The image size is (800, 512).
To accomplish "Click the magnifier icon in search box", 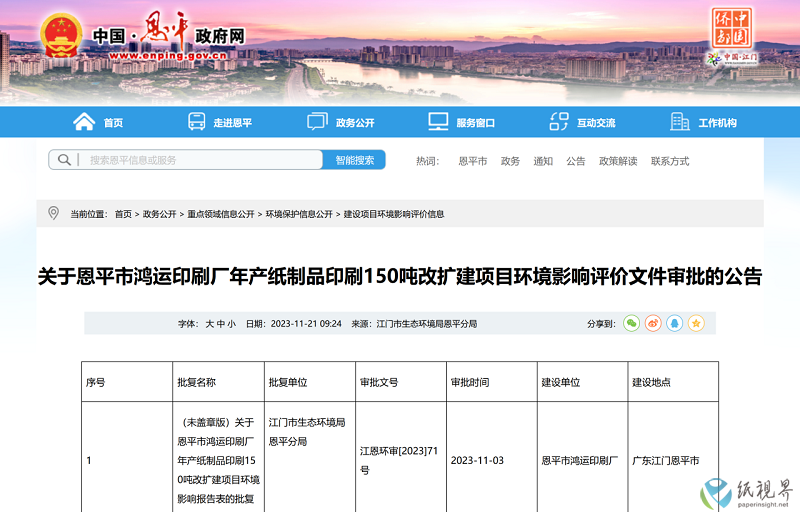I will click(x=64, y=160).
